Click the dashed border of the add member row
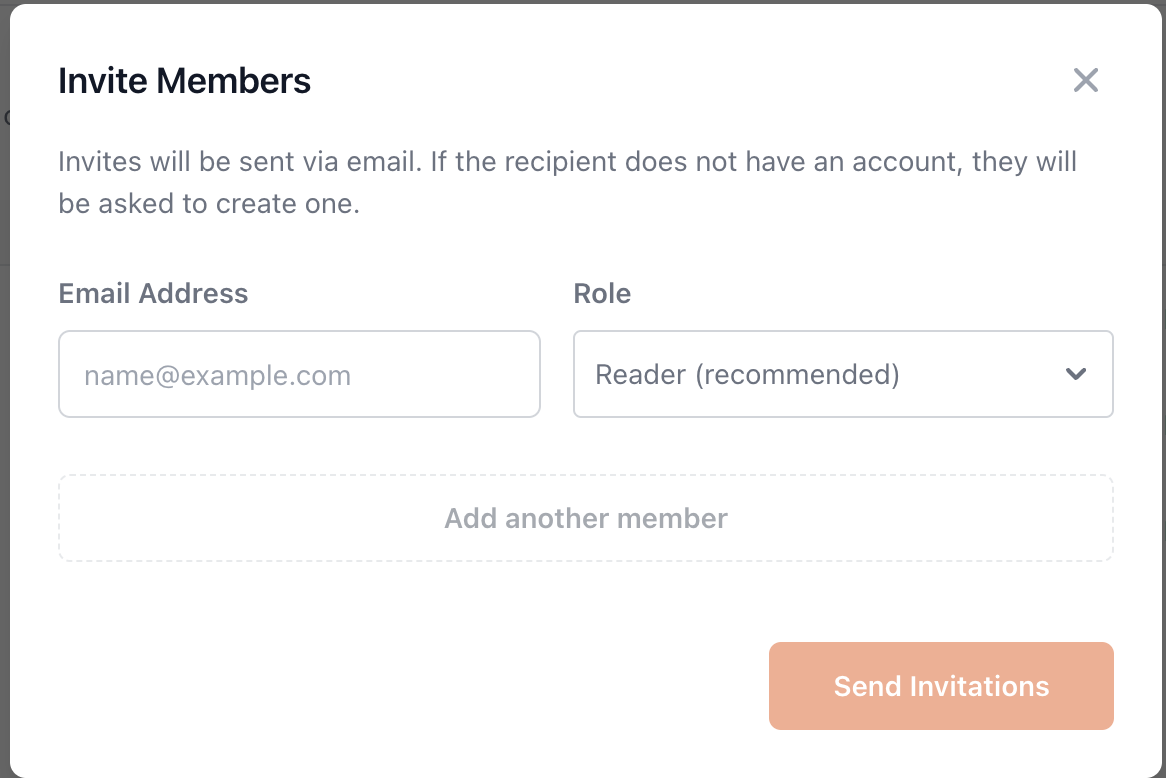 (585, 476)
